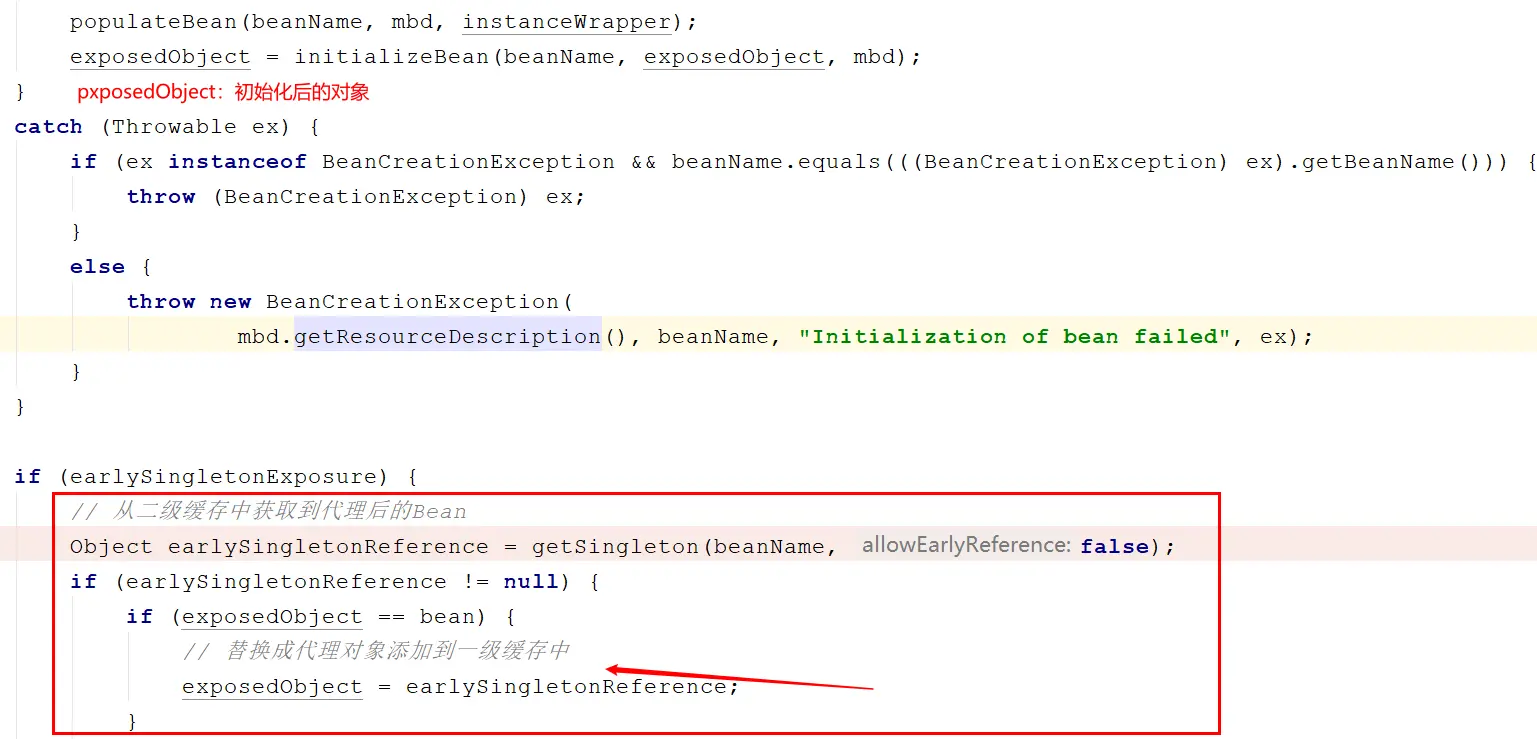Image resolution: width=1537 pixels, height=739 pixels.
Task: Click "Initialization of bean failed" string
Action: point(1015,337)
